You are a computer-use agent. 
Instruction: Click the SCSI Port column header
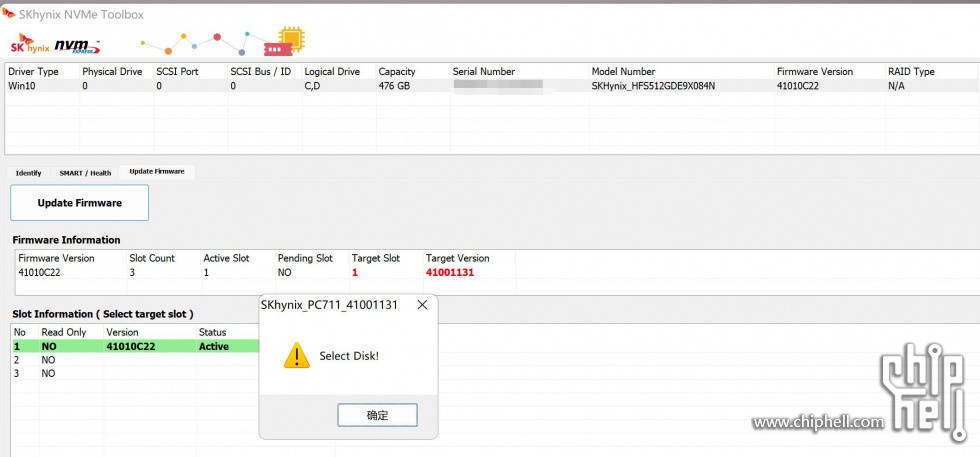[178, 71]
